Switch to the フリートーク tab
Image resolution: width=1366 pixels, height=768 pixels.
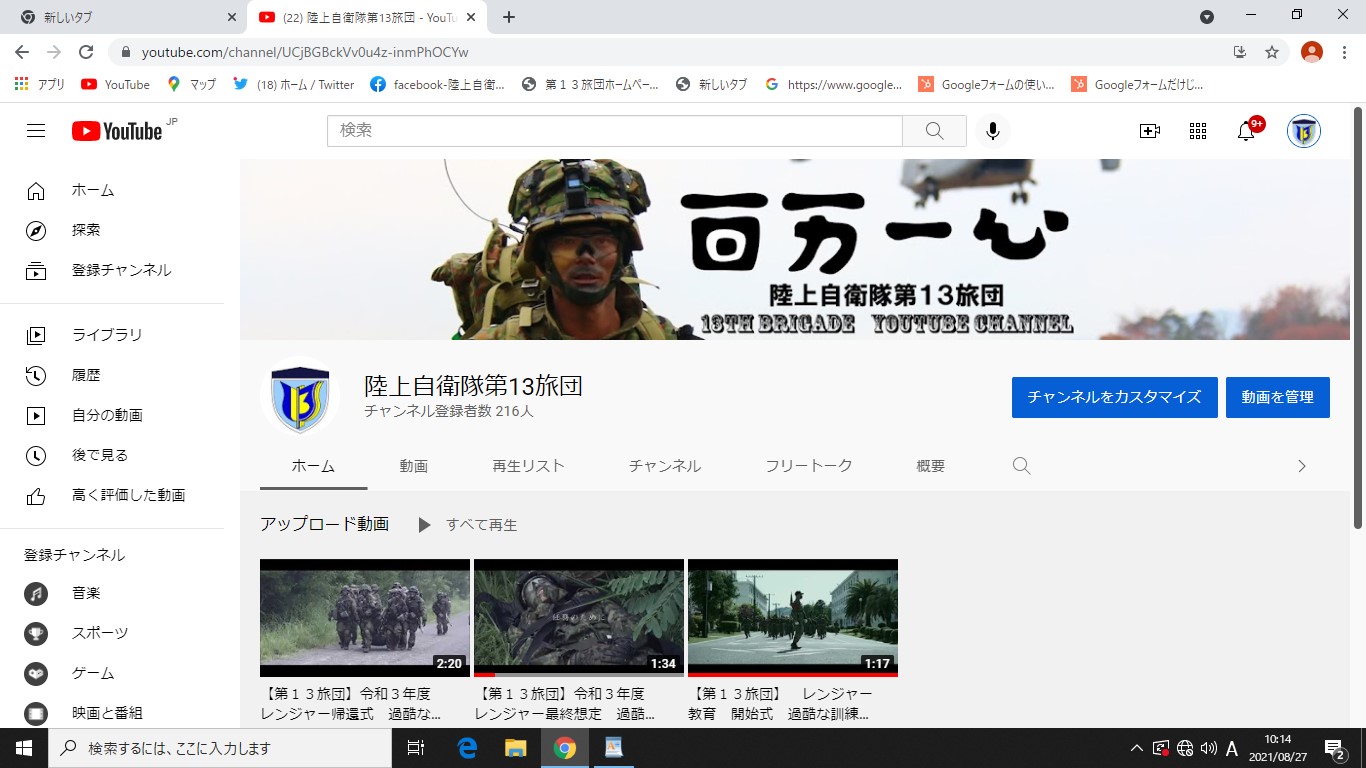[808, 465]
